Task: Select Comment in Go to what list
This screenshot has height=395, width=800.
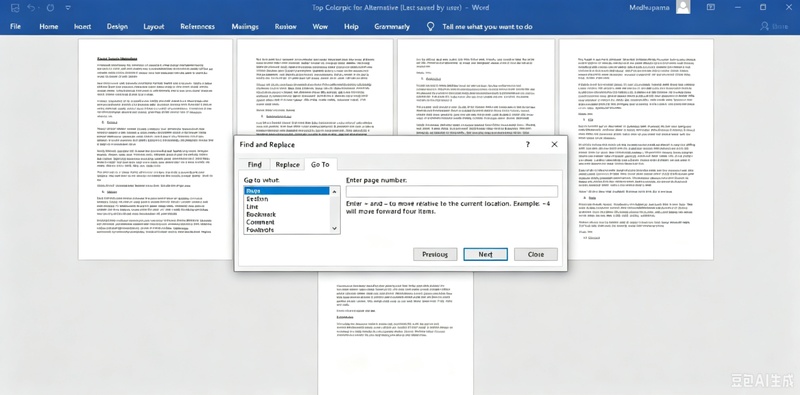Action: (287, 222)
